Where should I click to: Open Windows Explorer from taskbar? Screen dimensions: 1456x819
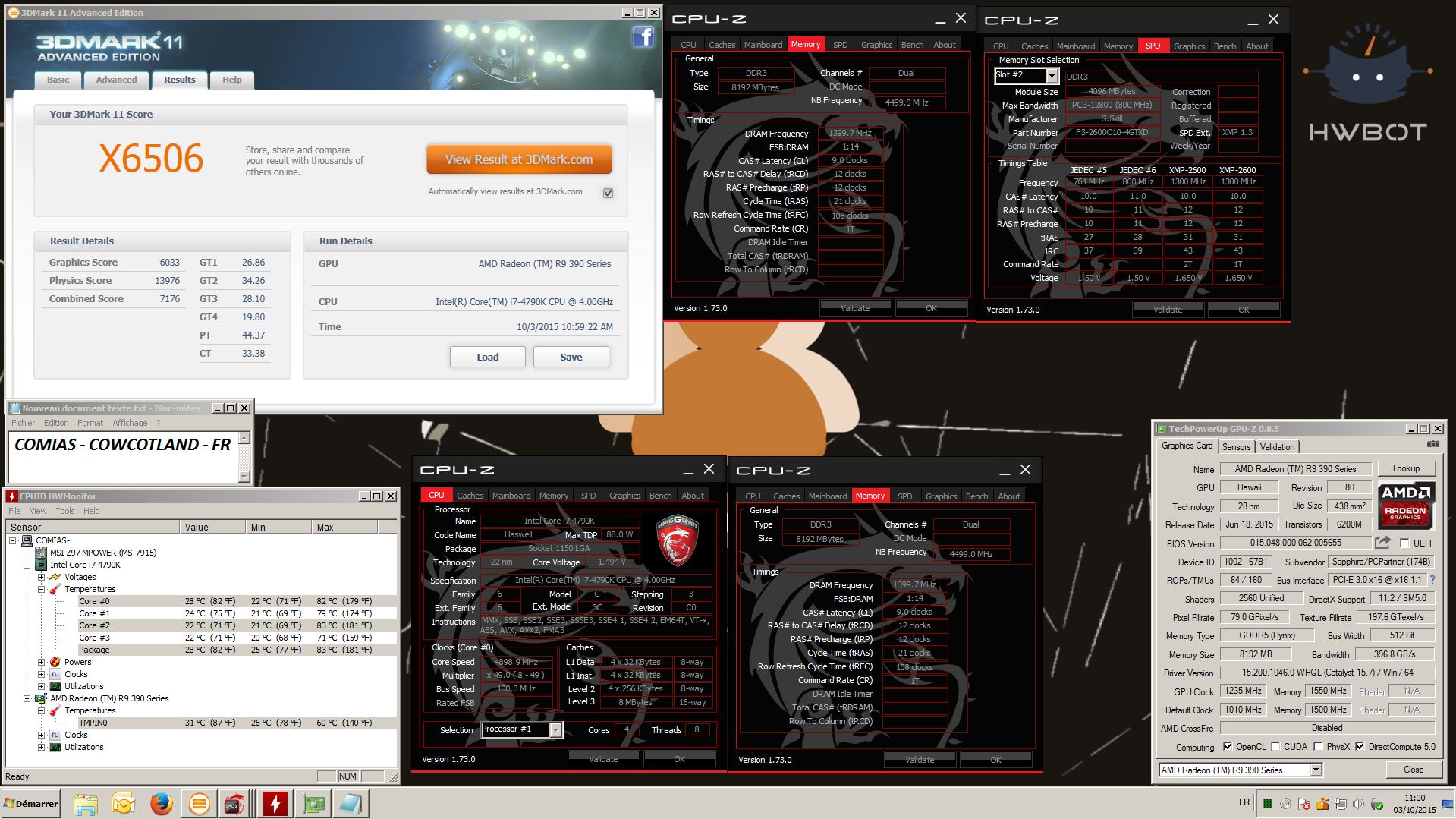86,804
